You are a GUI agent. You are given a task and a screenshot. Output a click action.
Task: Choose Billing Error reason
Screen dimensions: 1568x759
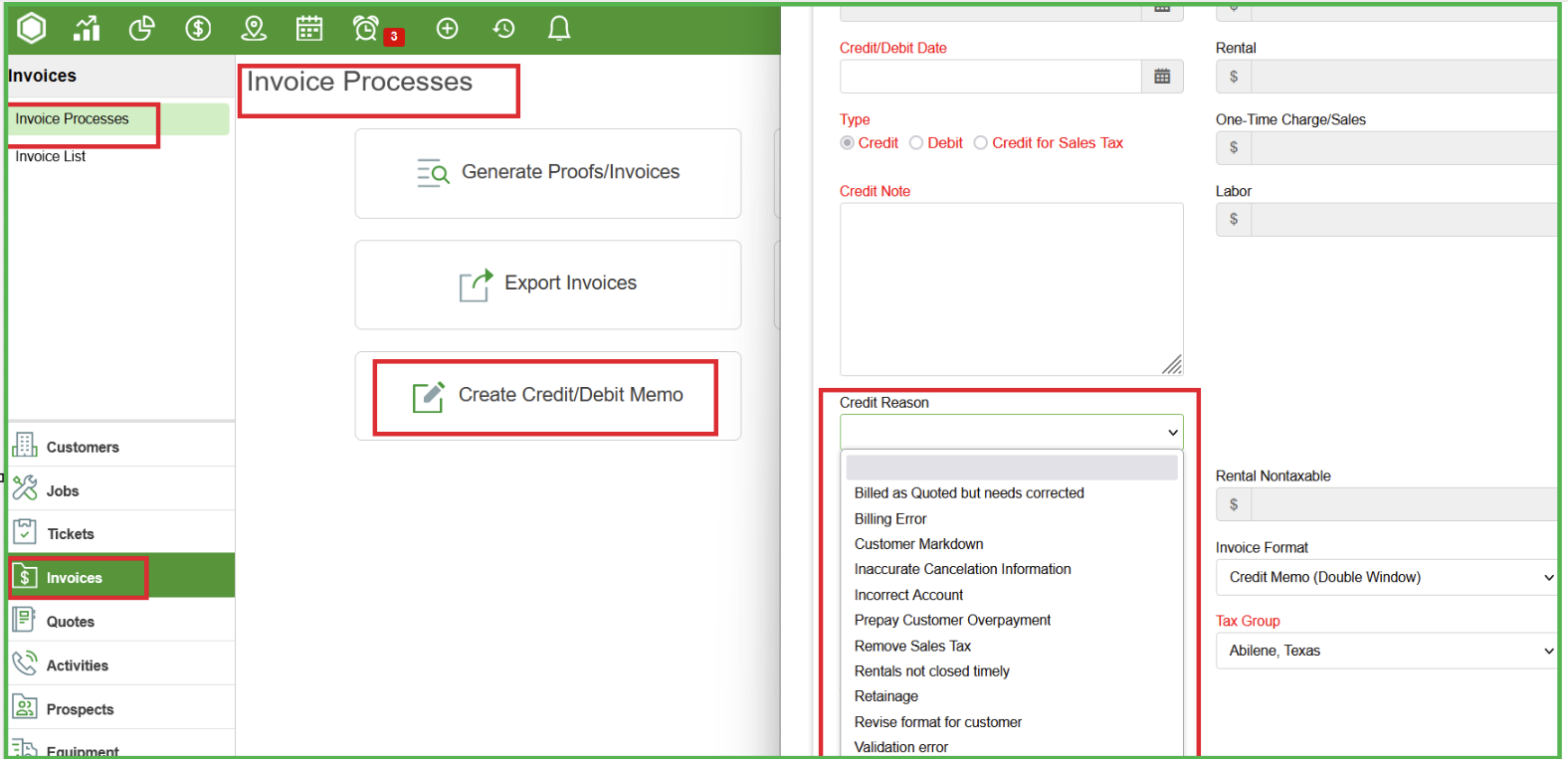point(890,519)
